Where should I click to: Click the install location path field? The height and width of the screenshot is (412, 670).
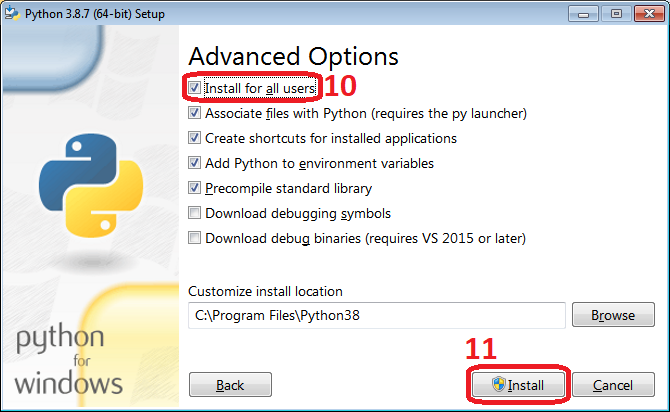tap(376, 315)
